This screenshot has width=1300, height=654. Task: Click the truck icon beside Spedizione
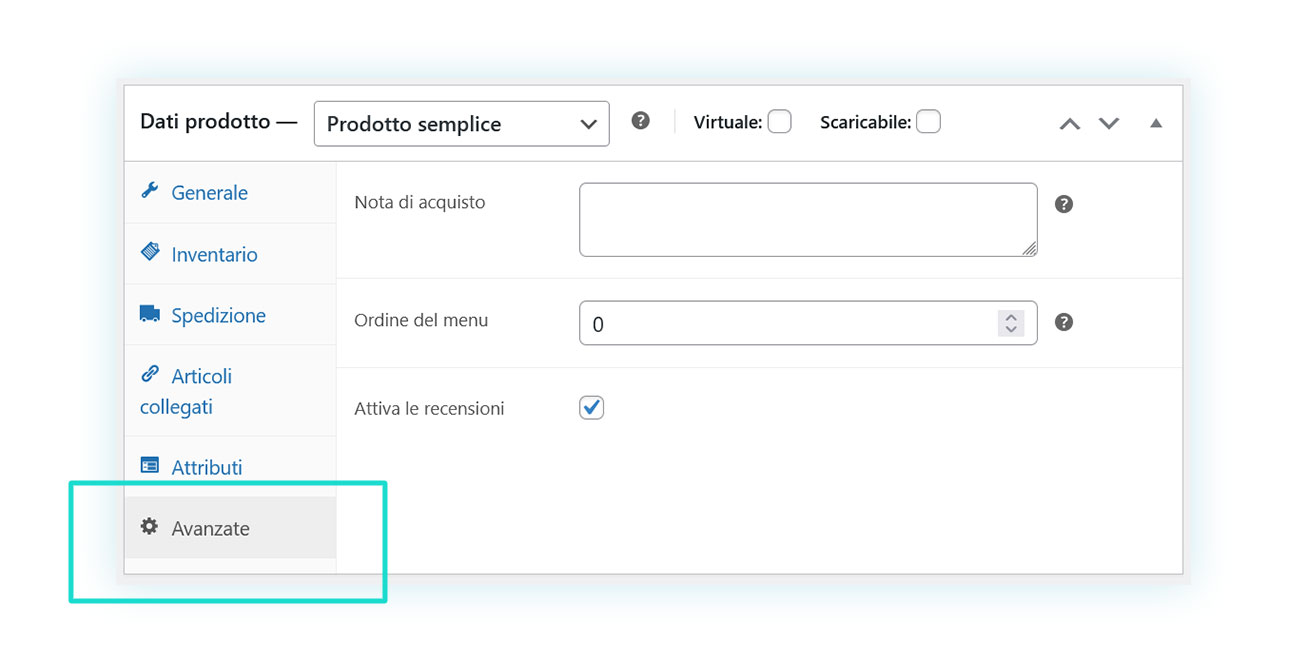pos(150,314)
